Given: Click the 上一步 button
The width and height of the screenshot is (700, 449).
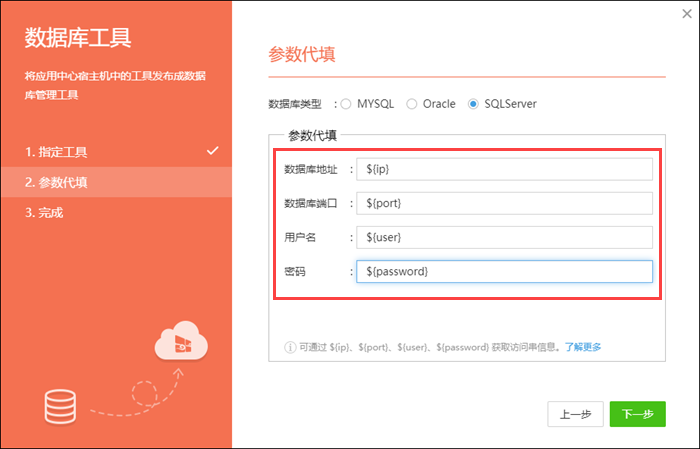Looking at the screenshot, I should (575, 414).
